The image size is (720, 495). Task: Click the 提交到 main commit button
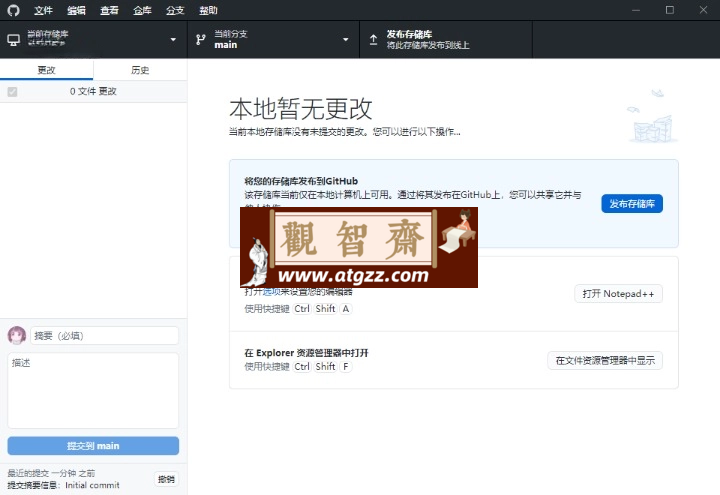coord(93,446)
